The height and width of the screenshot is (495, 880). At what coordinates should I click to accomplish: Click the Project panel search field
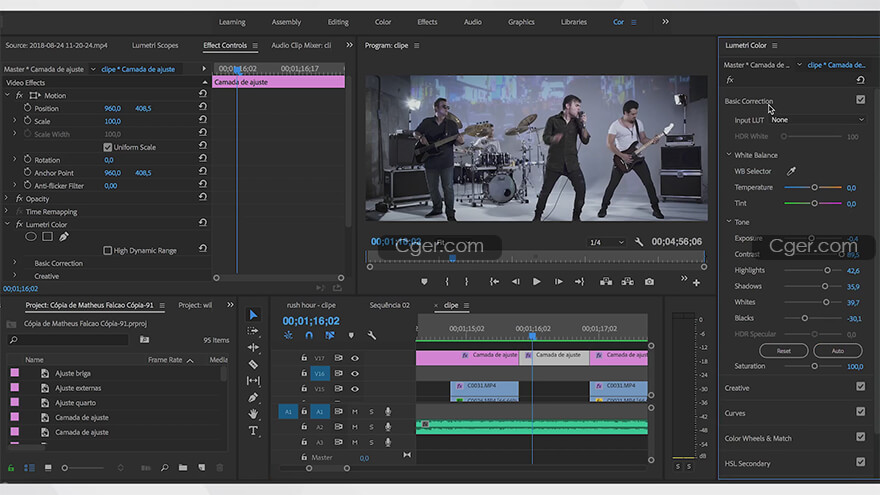(x=69, y=340)
